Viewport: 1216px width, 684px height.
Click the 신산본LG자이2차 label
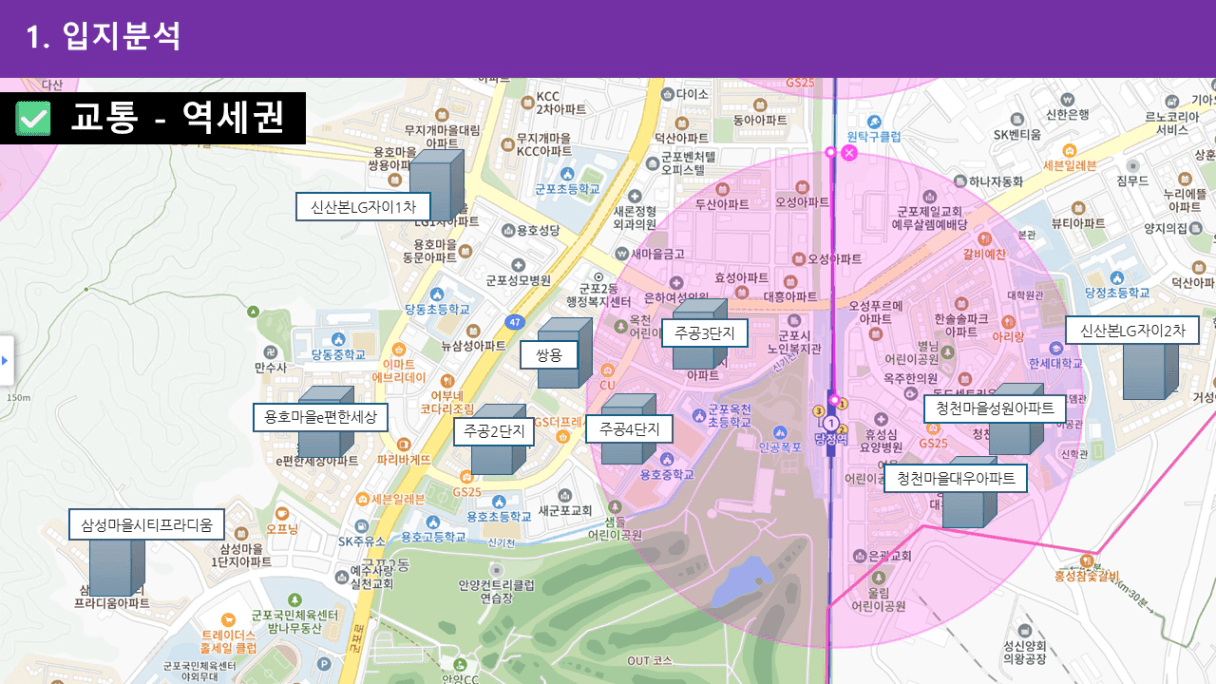[1132, 331]
